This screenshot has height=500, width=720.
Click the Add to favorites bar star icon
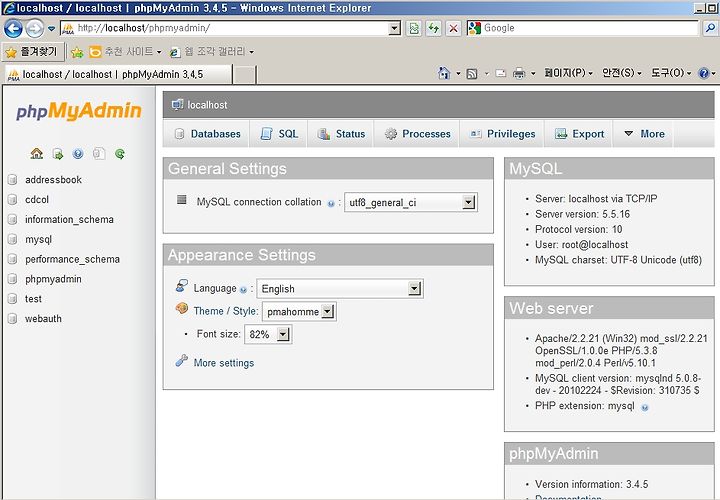[77, 52]
